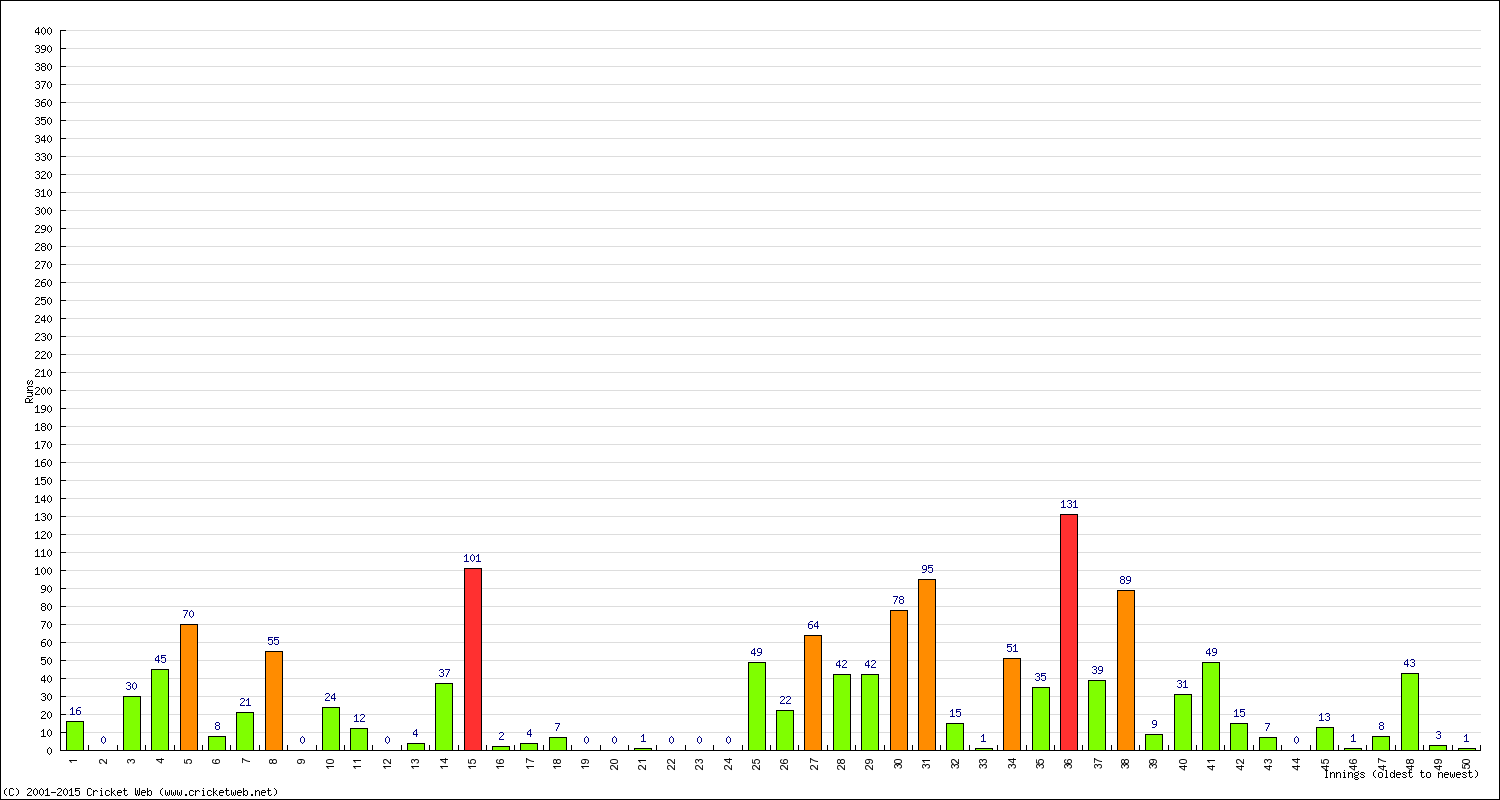Click the Runs y-axis title

pyautogui.click(x=29, y=391)
